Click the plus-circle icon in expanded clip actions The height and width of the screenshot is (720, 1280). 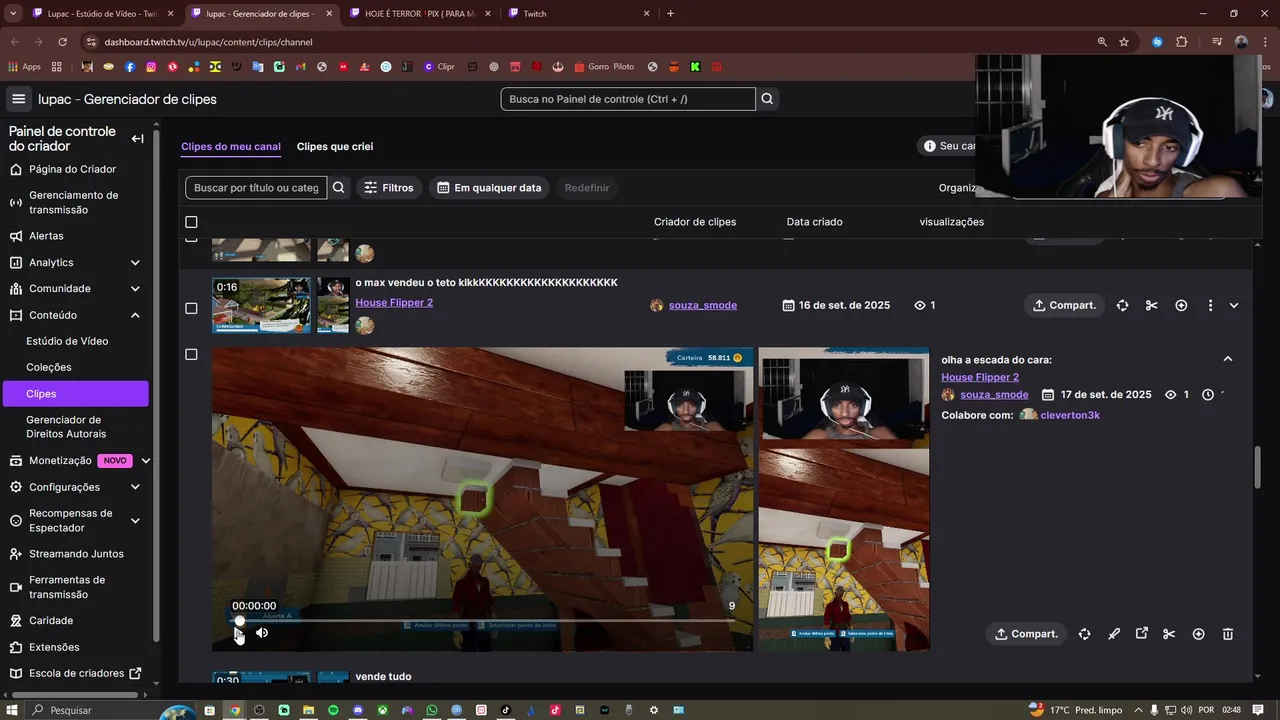pos(1198,634)
